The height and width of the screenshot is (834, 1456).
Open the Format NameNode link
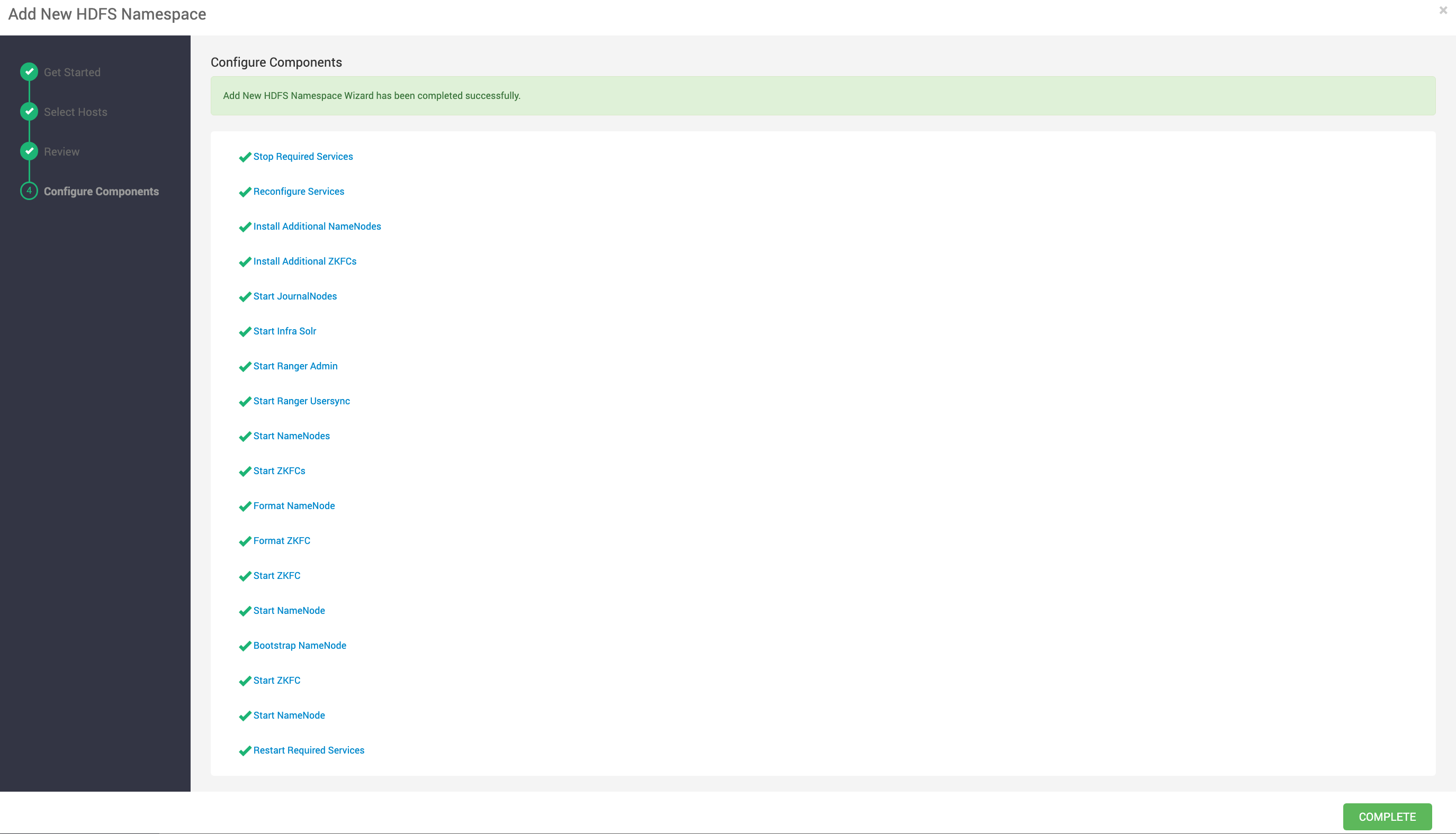[x=294, y=506]
